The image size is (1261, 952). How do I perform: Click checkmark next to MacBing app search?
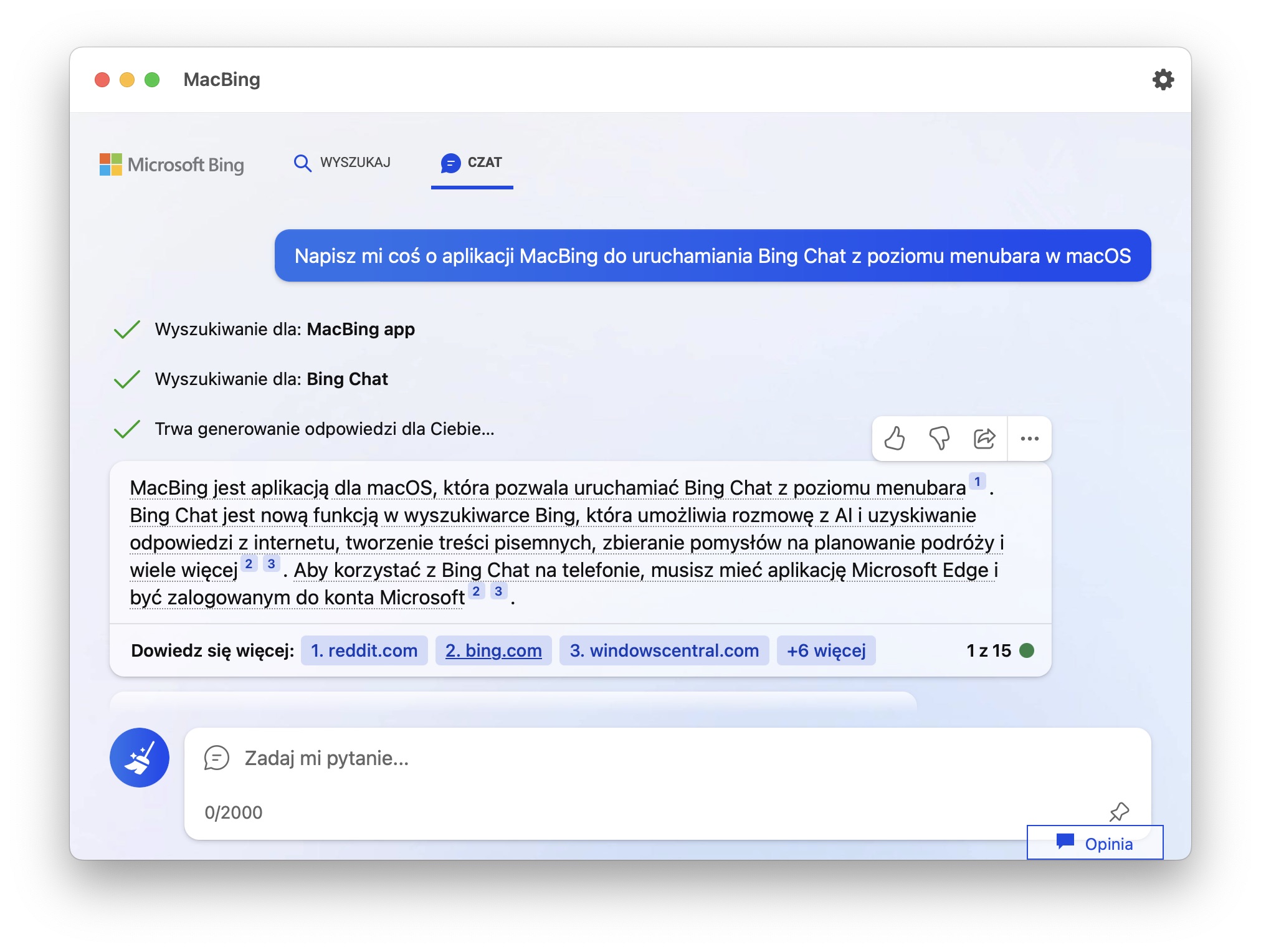point(127,329)
